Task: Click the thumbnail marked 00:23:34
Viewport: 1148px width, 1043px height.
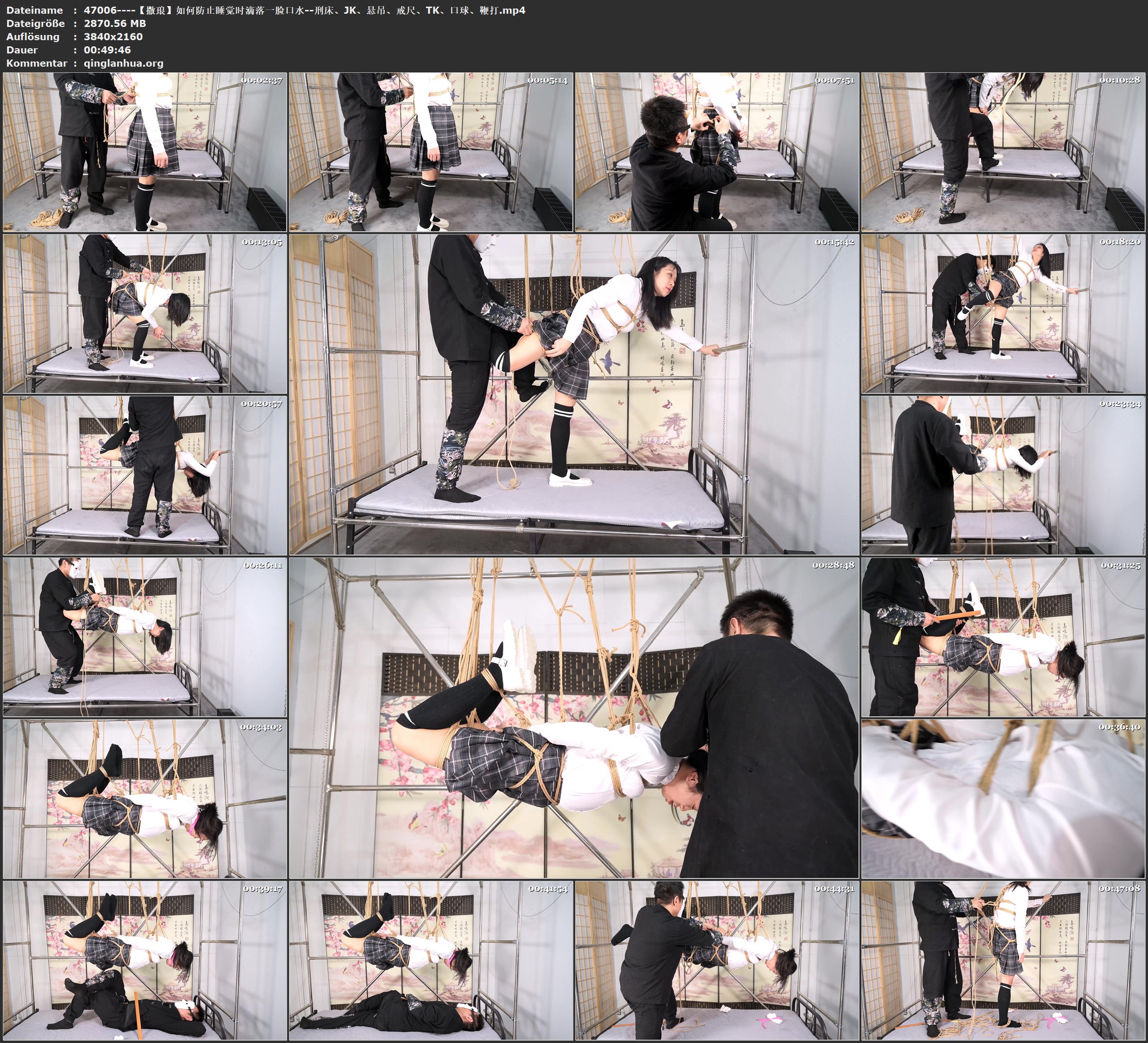Action: [1003, 475]
